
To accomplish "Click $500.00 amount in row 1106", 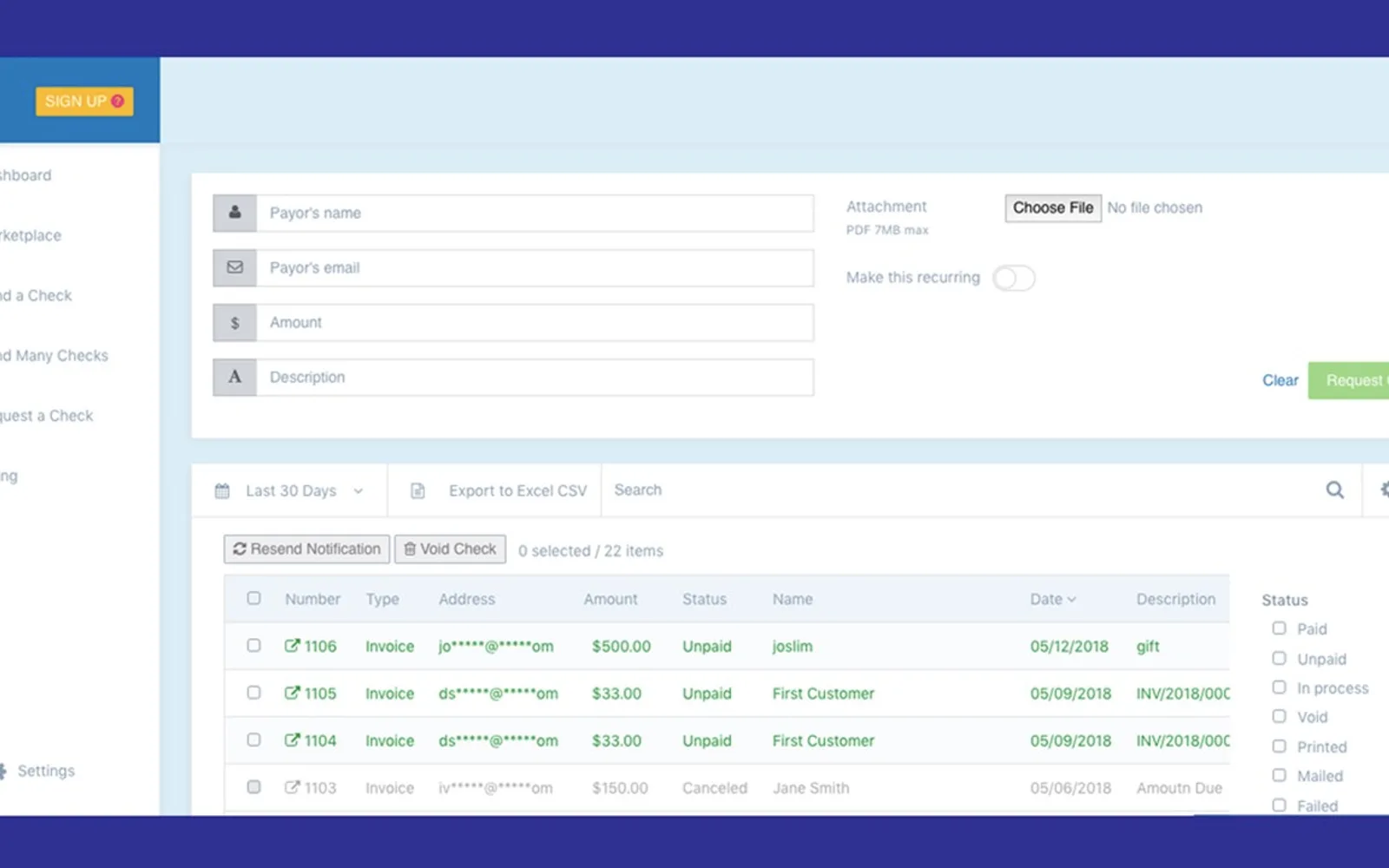I will coord(622,647).
